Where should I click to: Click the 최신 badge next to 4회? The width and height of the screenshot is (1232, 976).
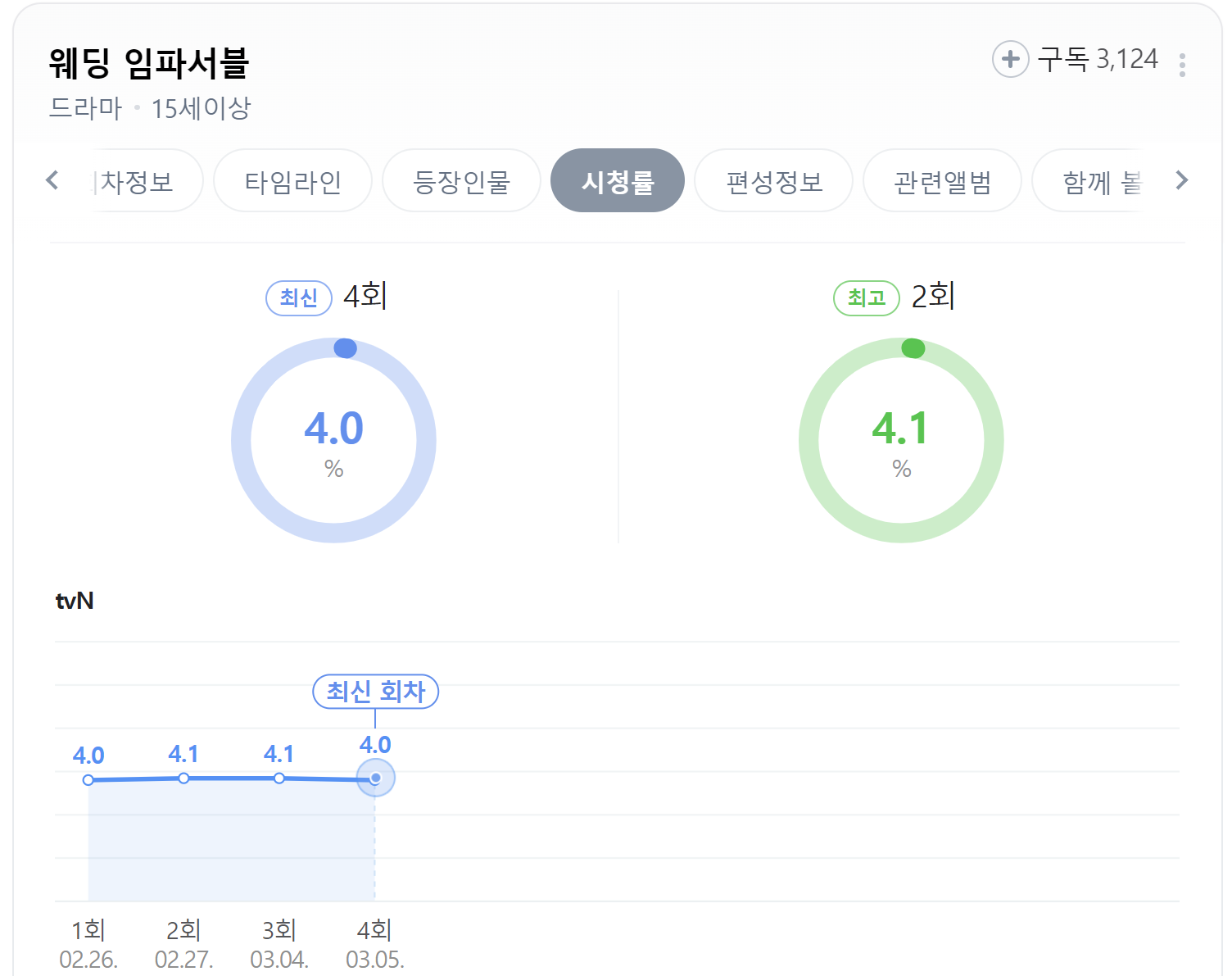pyautogui.click(x=298, y=297)
